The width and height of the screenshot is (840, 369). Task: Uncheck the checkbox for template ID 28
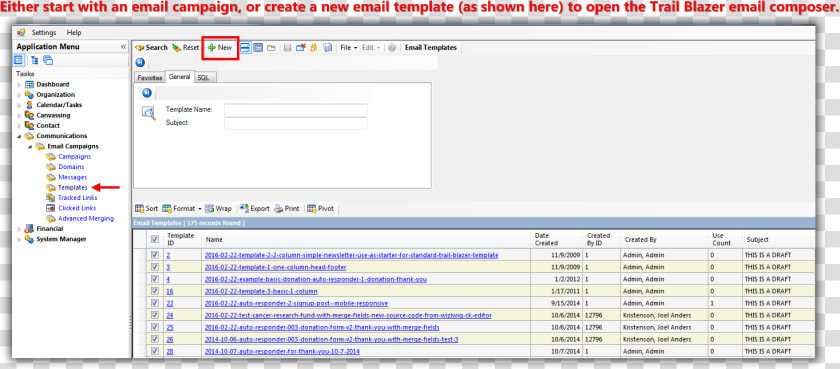coord(155,351)
